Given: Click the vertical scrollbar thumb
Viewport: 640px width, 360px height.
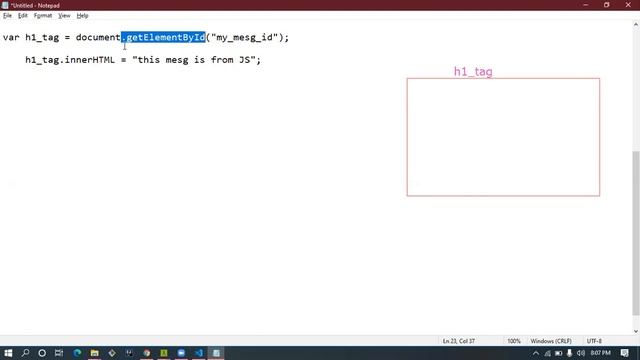Looking at the screenshot, I should tap(636, 233).
